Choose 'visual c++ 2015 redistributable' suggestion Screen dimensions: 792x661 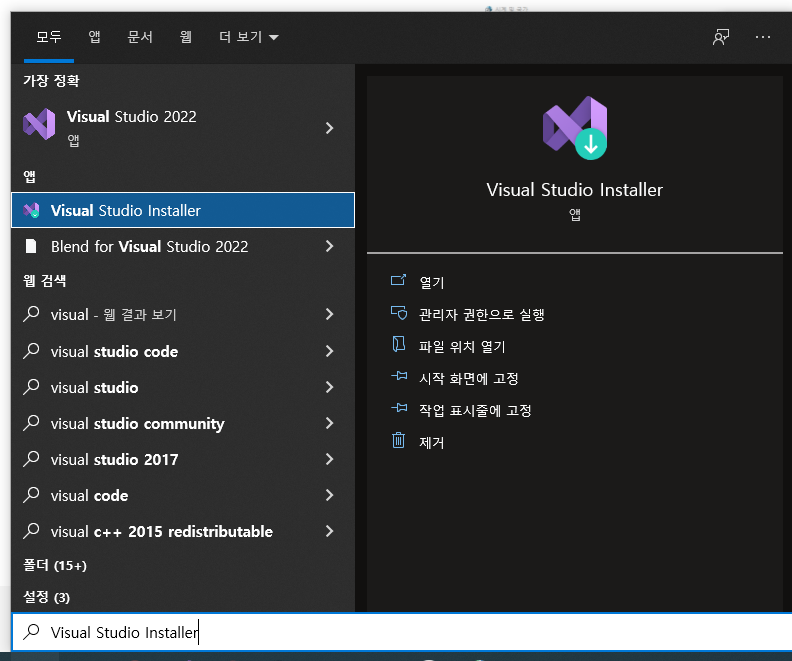coord(183,532)
